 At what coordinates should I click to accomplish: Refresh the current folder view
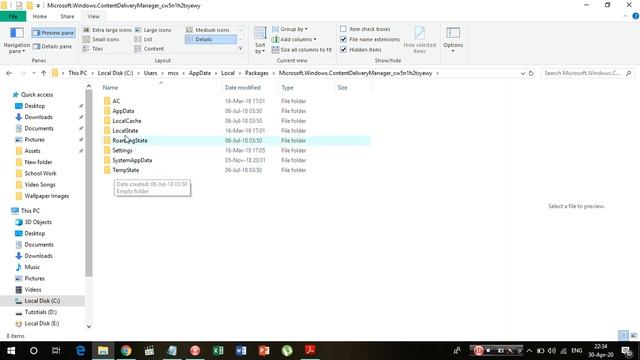[531, 73]
